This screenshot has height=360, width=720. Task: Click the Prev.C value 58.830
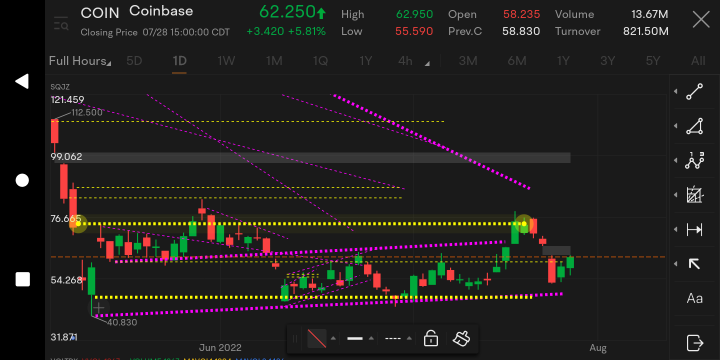(x=522, y=32)
